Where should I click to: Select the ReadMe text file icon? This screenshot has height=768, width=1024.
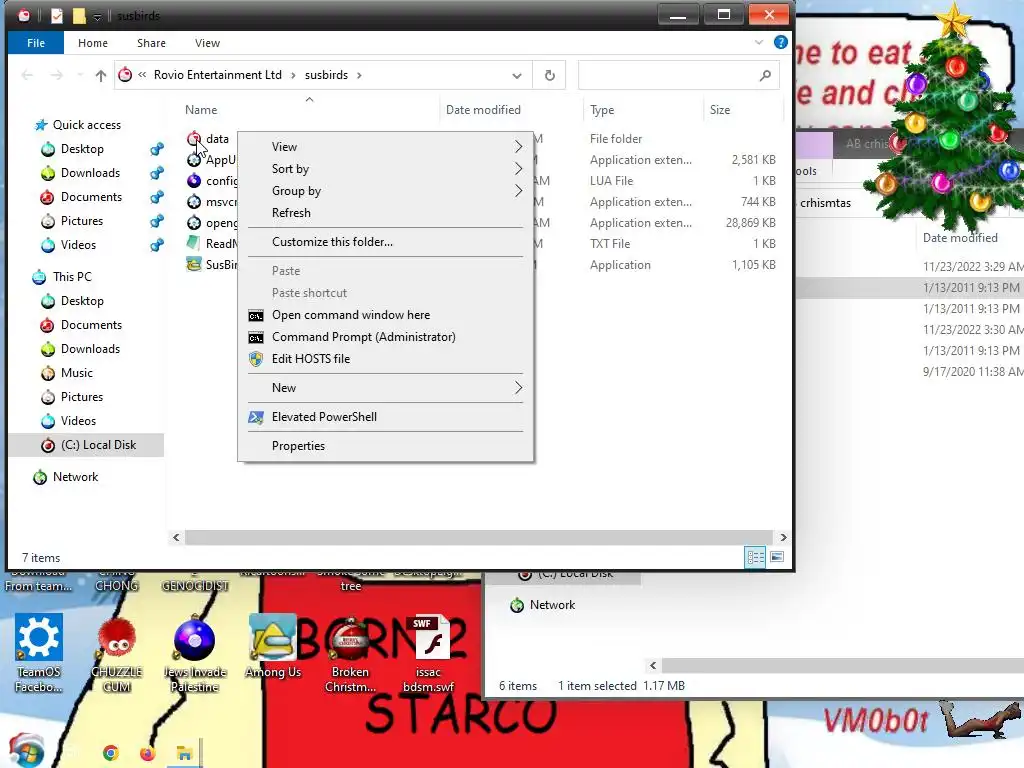pyautogui.click(x=194, y=243)
